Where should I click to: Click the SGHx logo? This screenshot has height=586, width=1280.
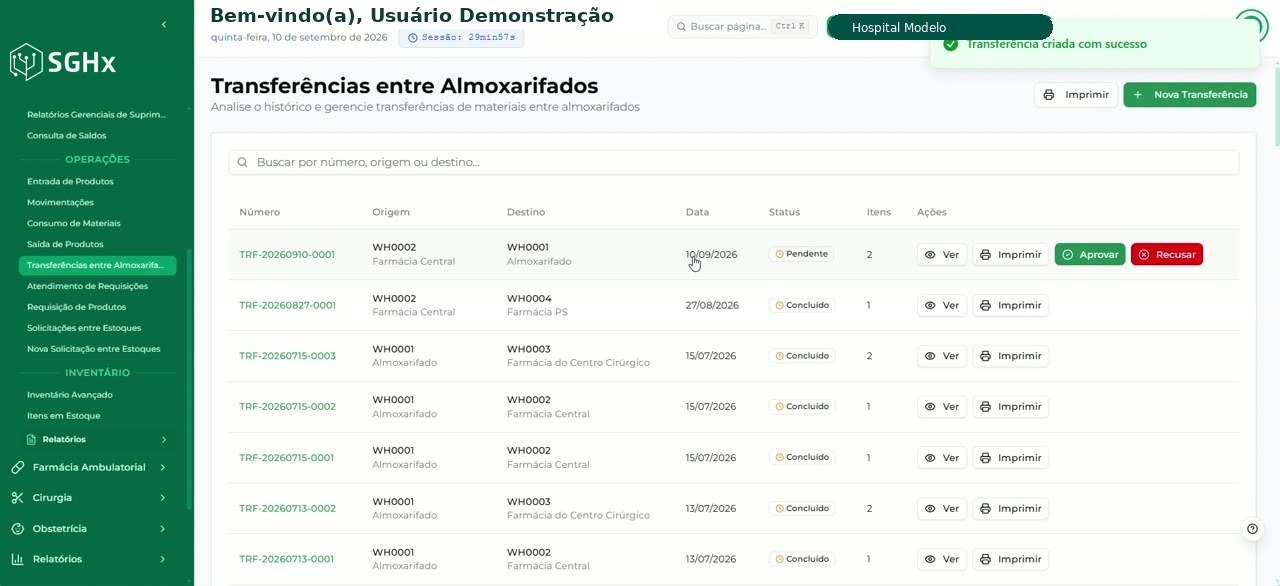(x=63, y=62)
